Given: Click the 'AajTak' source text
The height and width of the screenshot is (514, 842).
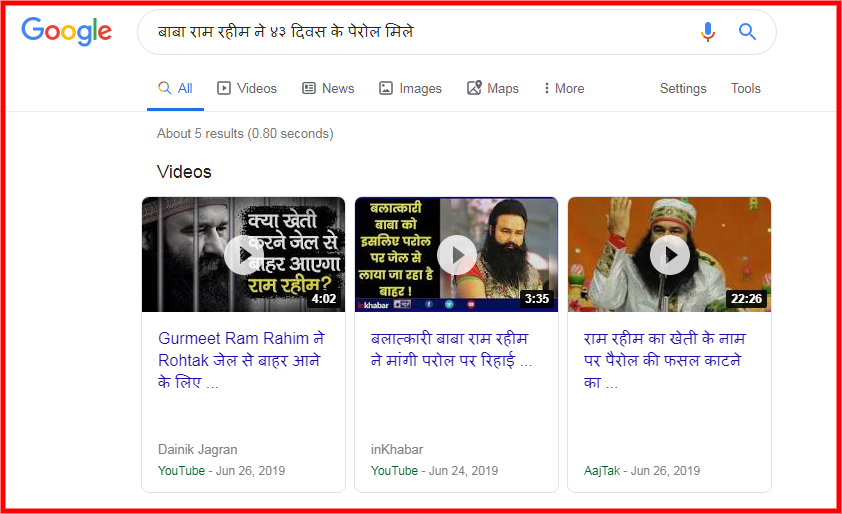Looking at the screenshot, I should (601, 471).
